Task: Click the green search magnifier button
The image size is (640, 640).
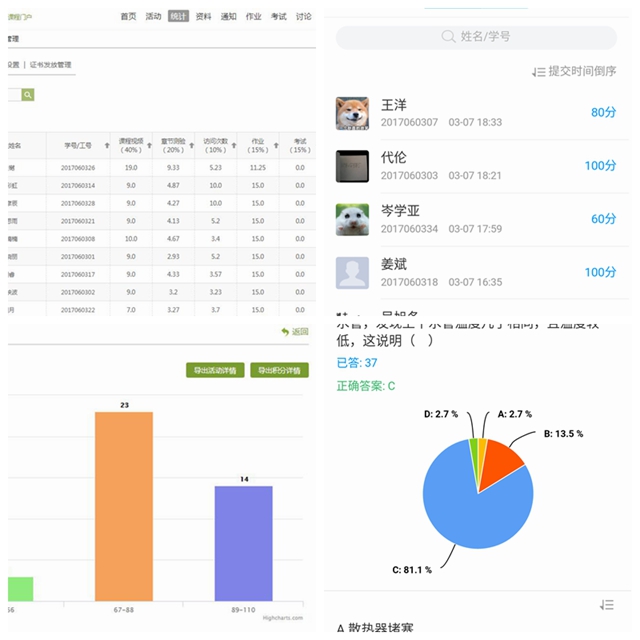Action: [x=28, y=95]
